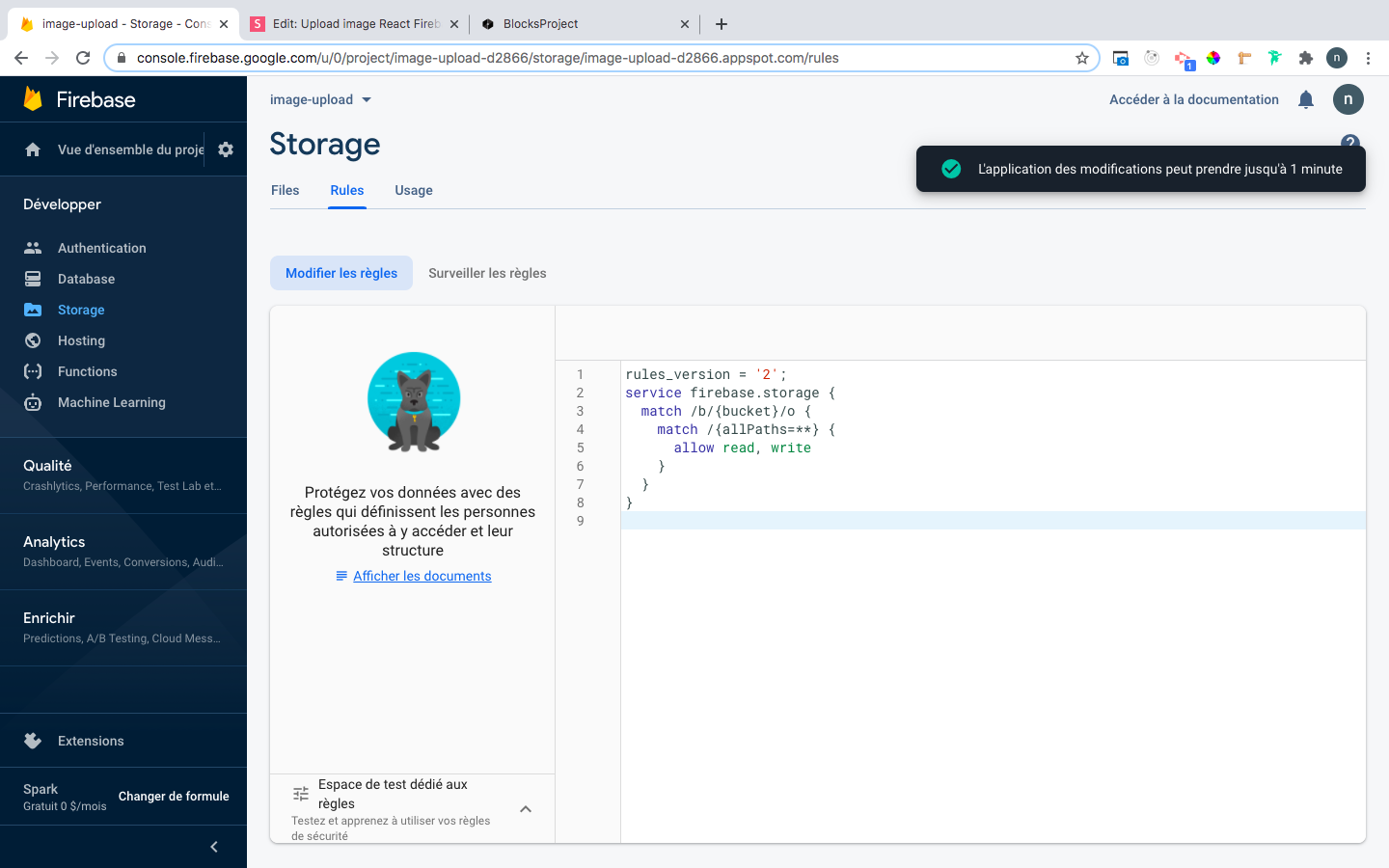Click Vue d'ensemble du projet text
1389x868 pixels.
click(x=131, y=149)
